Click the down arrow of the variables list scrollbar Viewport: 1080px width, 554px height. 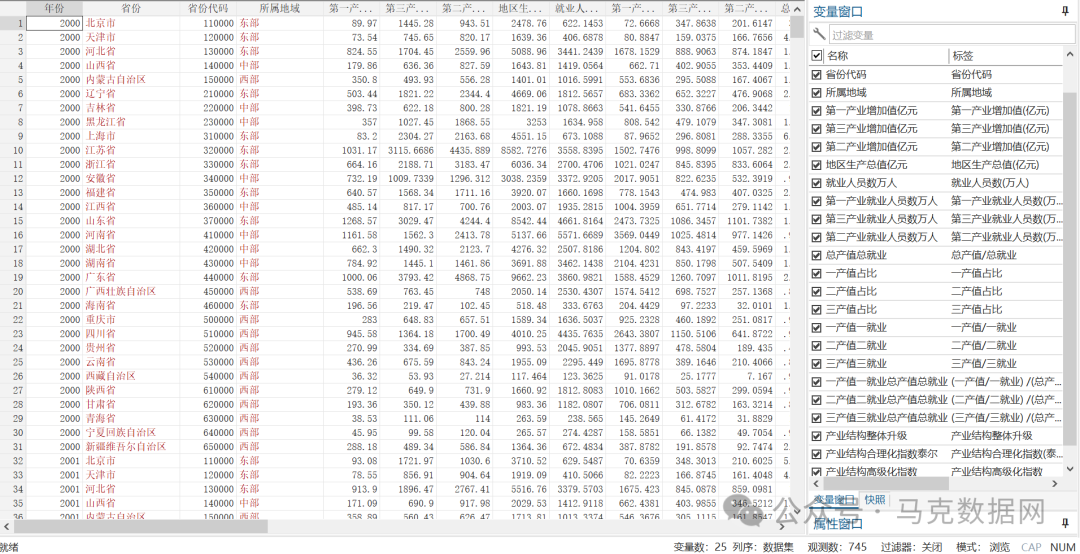(1070, 469)
